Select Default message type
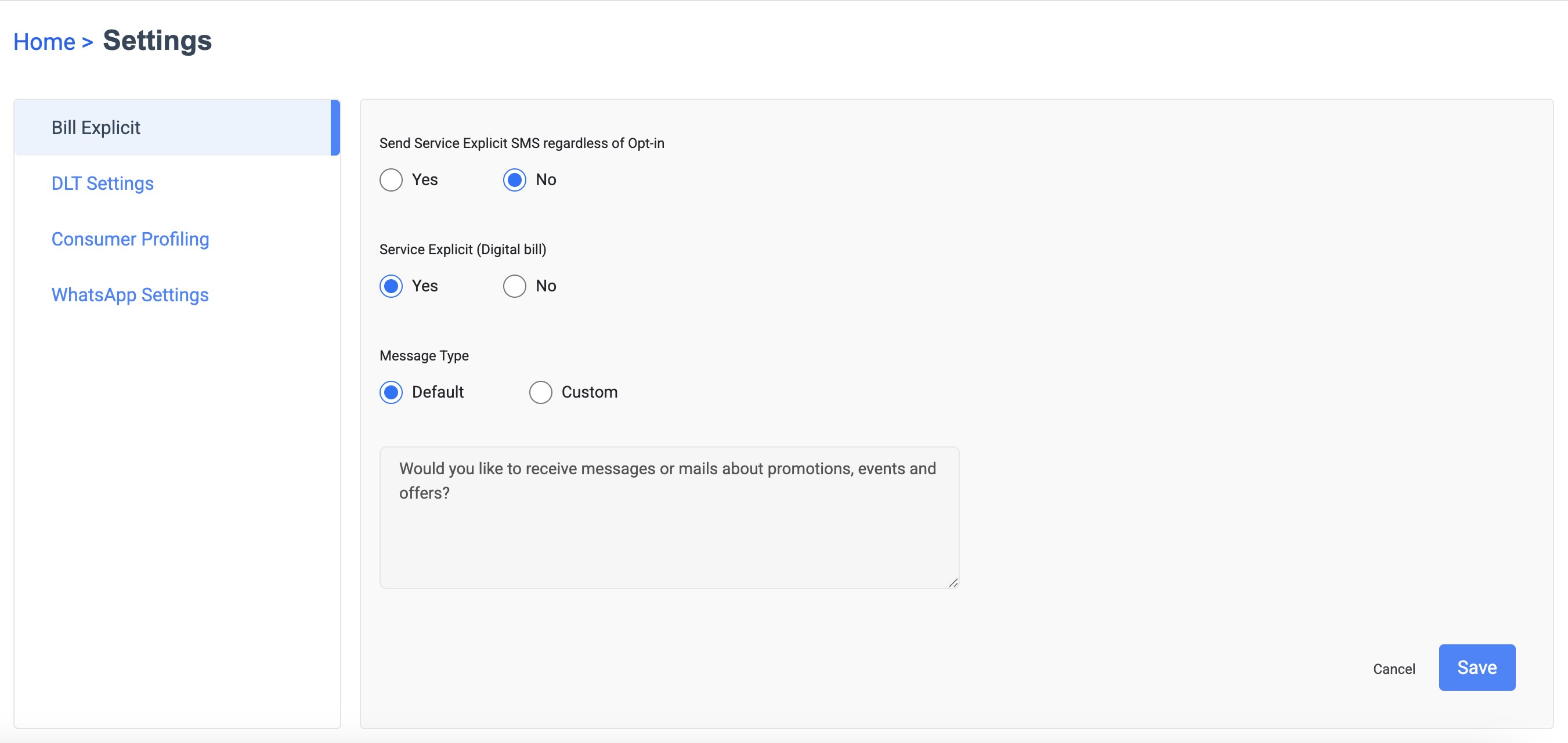The image size is (1568, 743). coord(391,392)
